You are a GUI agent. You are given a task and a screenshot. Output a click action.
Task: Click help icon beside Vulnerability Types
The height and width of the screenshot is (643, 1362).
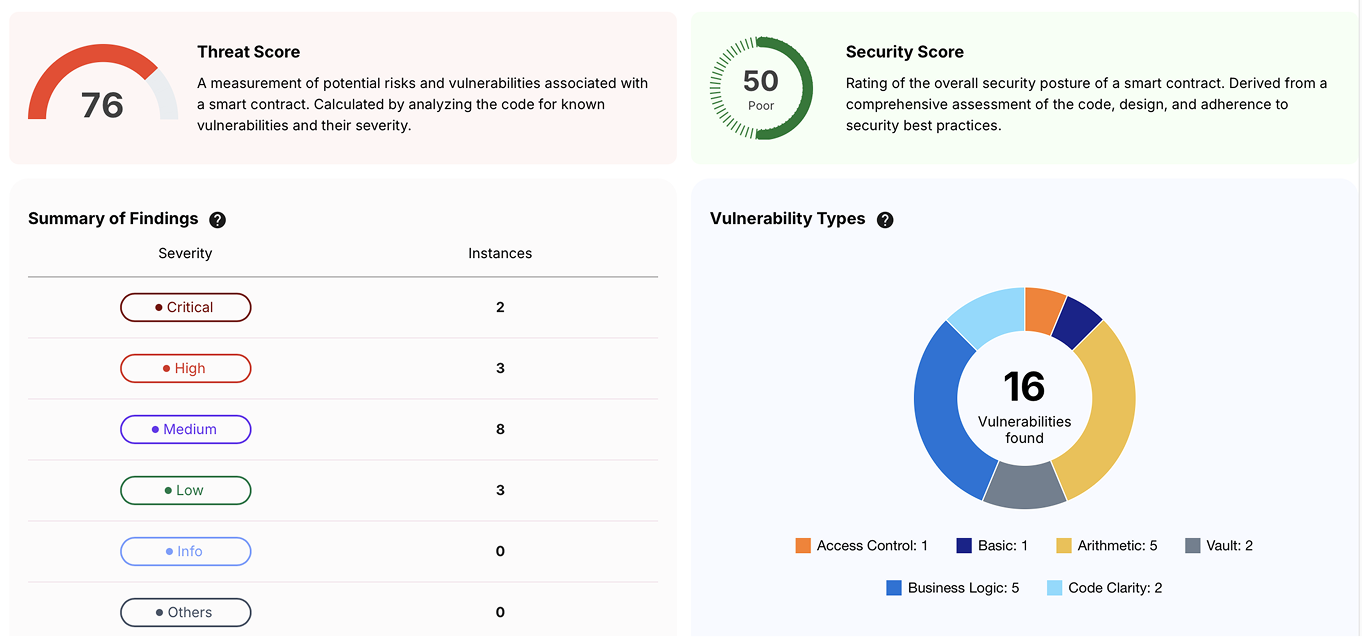click(884, 220)
